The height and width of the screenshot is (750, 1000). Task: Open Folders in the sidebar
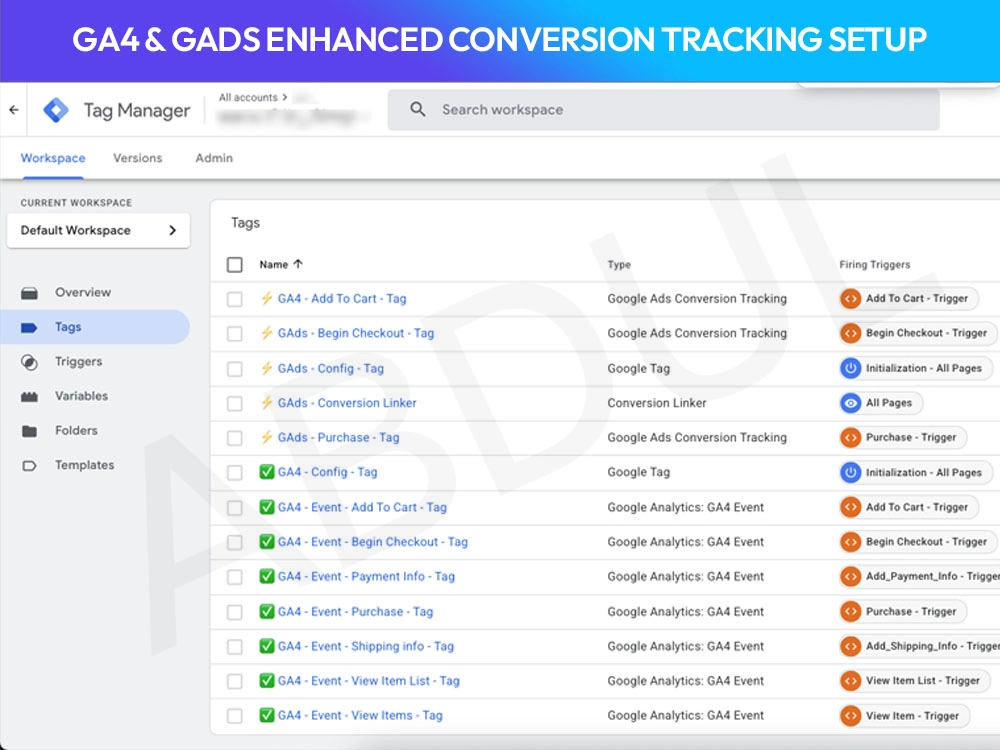pos(77,430)
